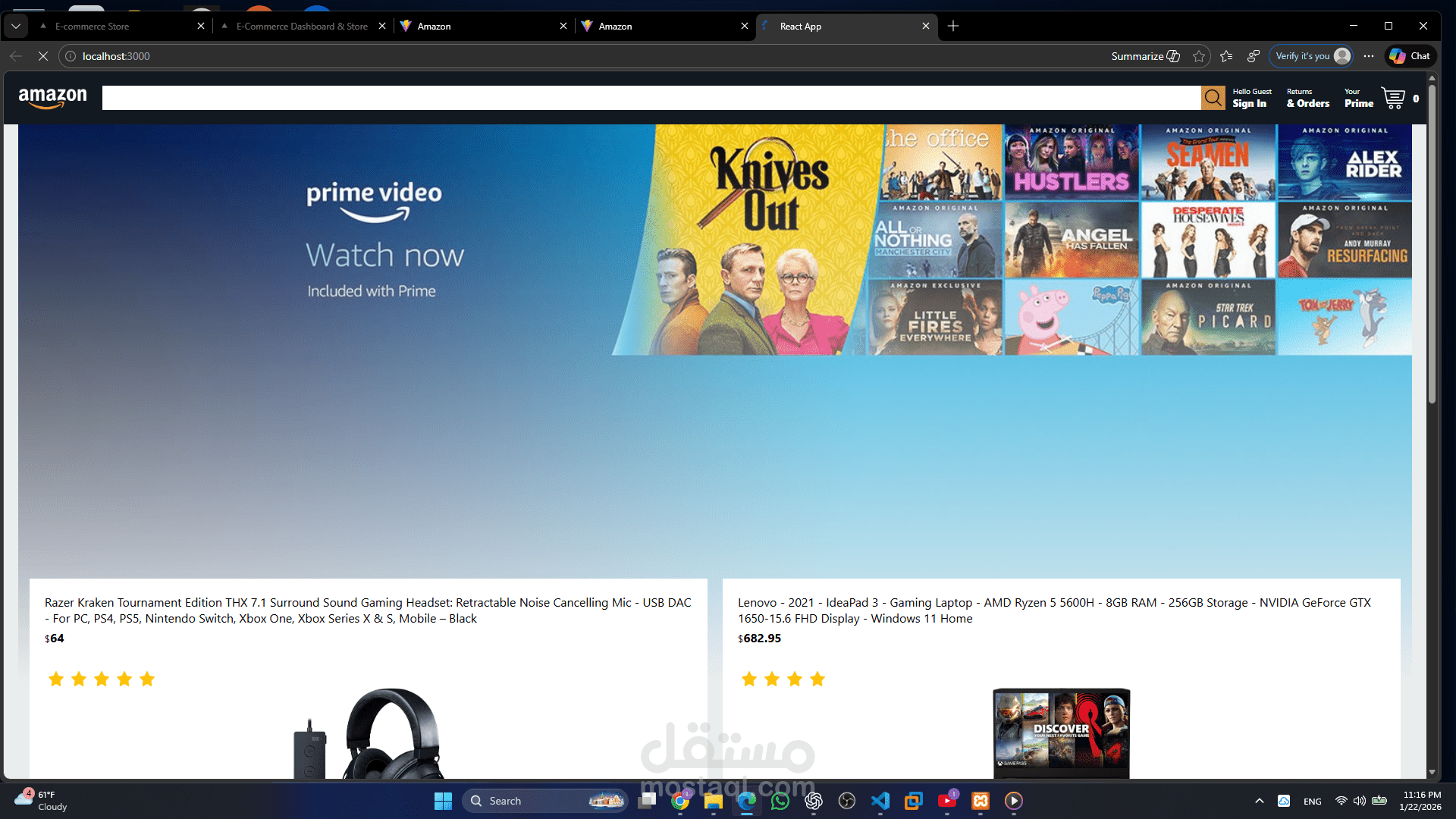Add this page to favorites with the star

point(1199,56)
